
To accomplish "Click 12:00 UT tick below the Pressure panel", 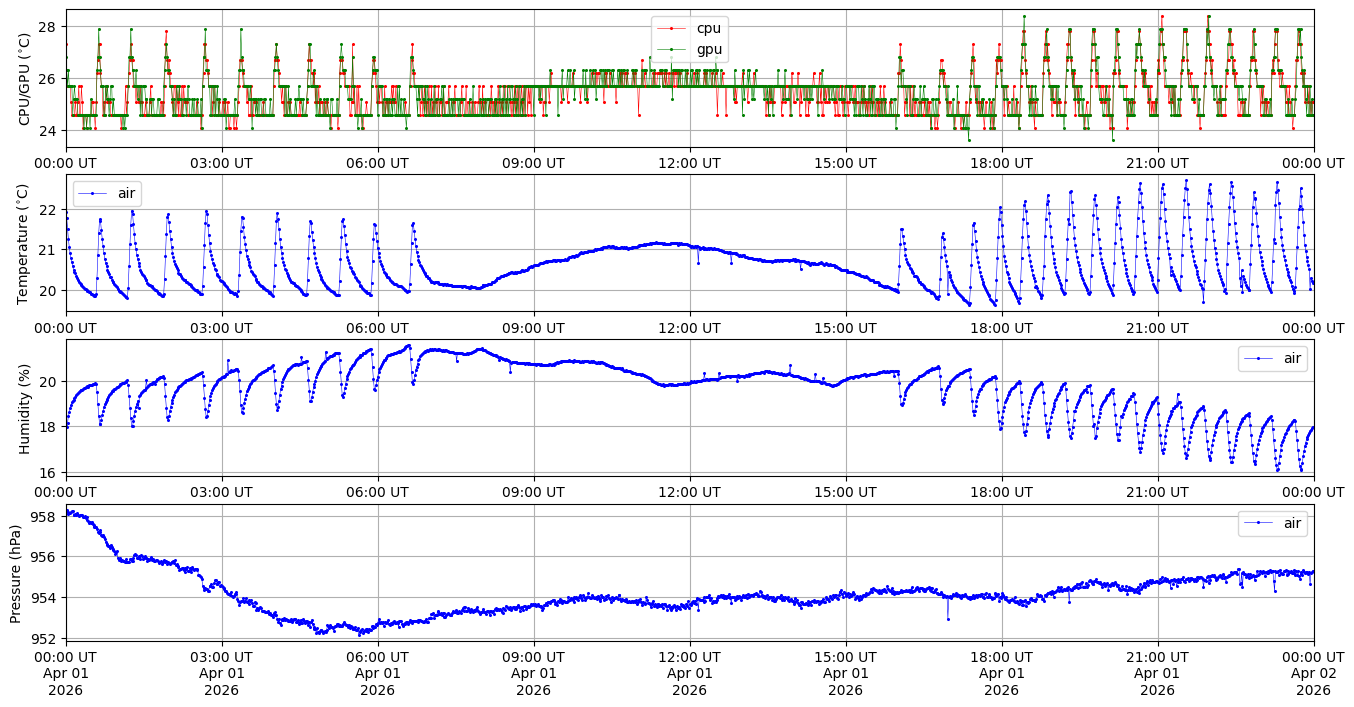I will click(689, 657).
